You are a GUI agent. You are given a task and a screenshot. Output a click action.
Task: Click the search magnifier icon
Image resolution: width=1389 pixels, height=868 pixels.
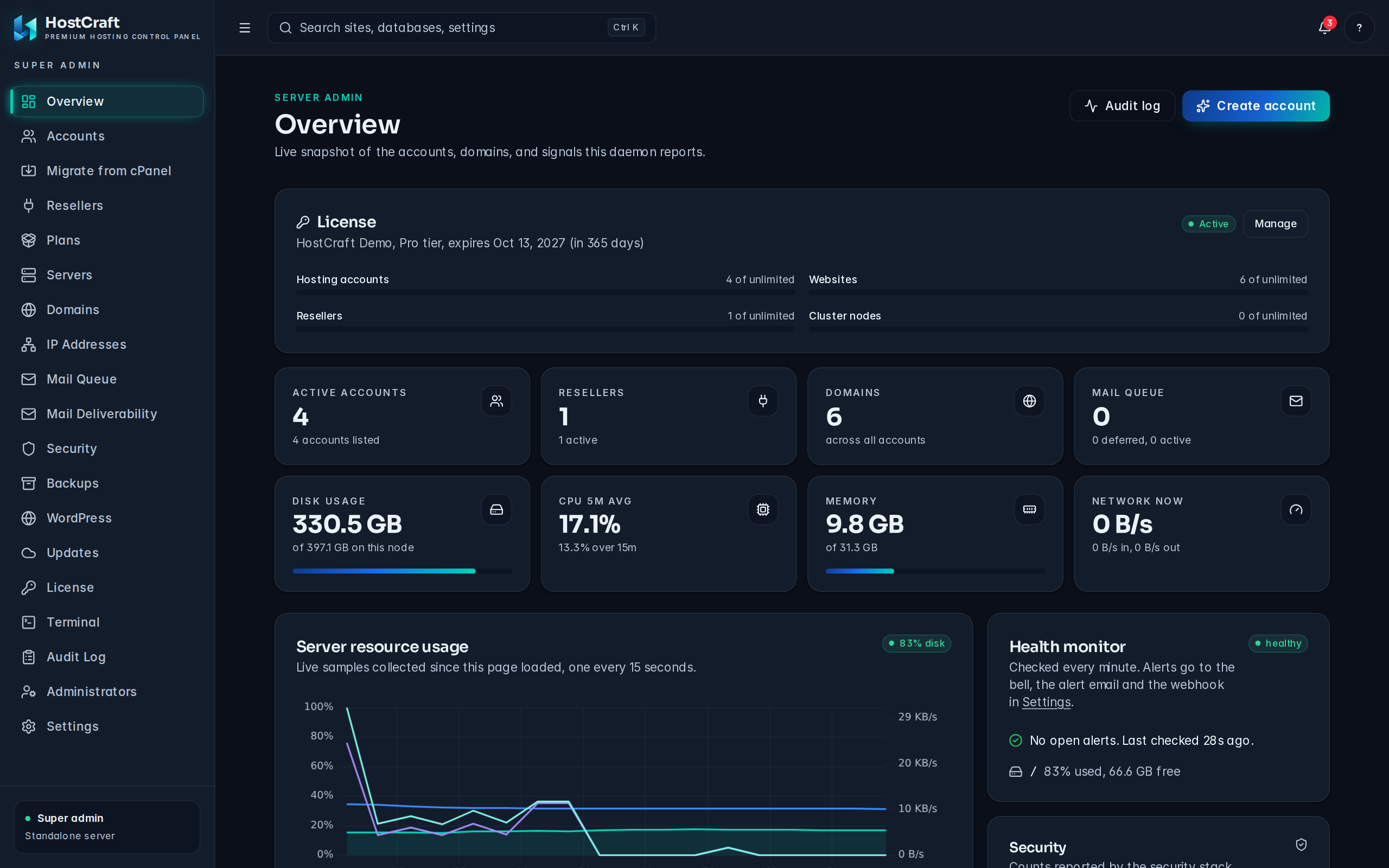click(x=285, y=28)
